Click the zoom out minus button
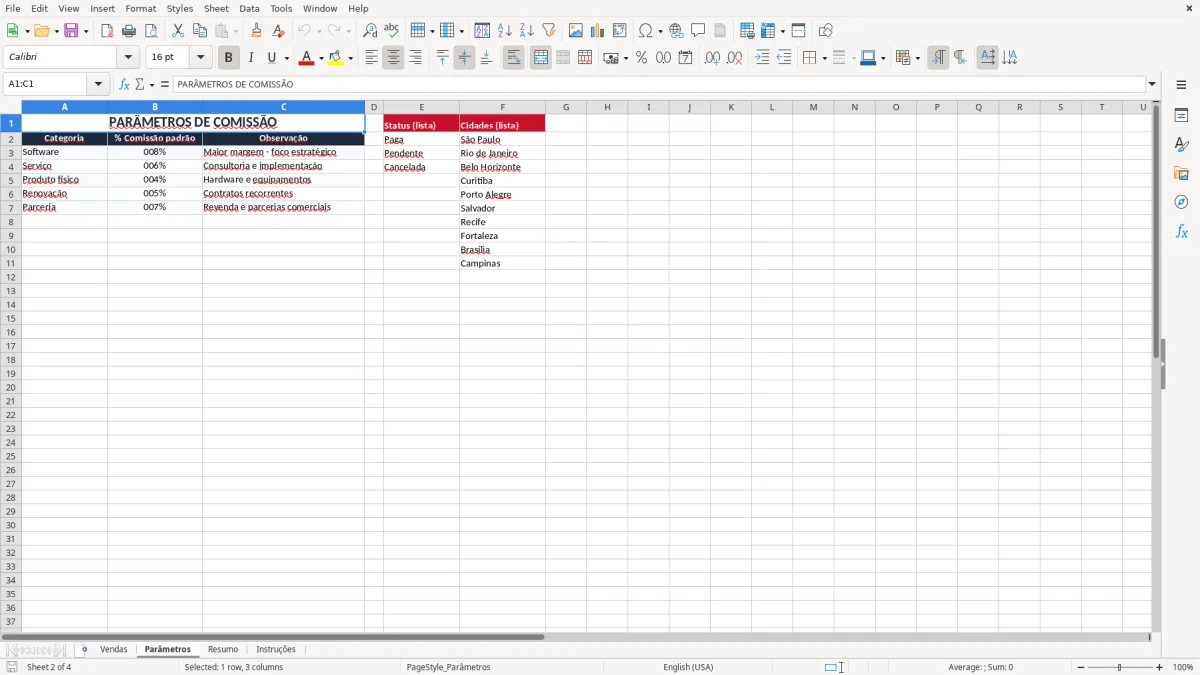This screenshot has height=675, width=1200. pyautogui.click(x=1081, y=667)
